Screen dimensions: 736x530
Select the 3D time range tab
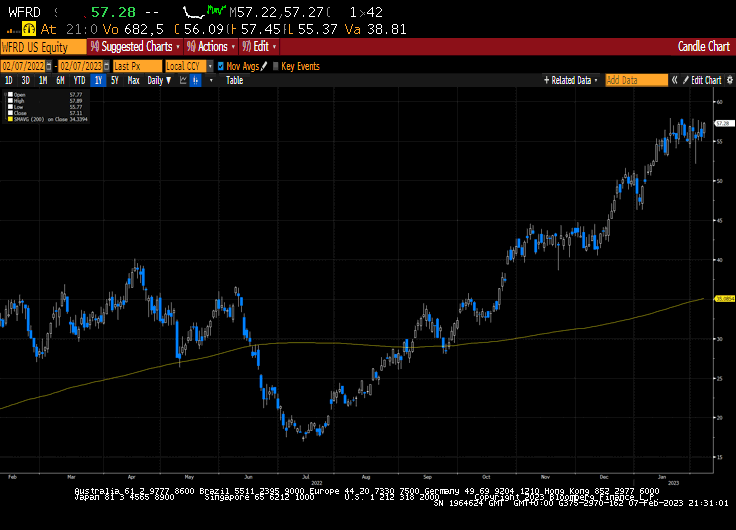coord(25,80)
